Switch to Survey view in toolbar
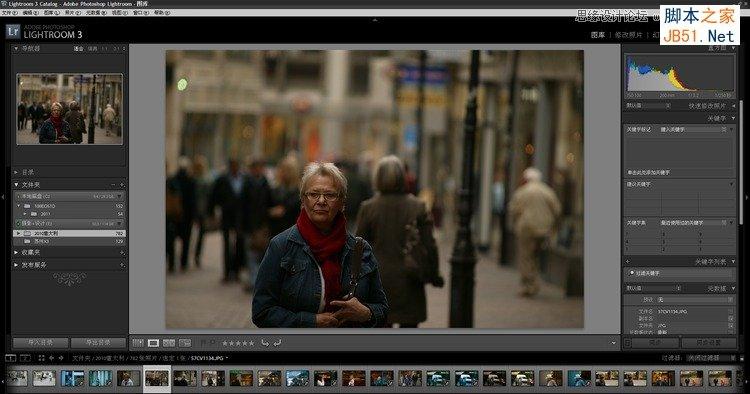This screenshot has width=750, height=394. point(185,343)
